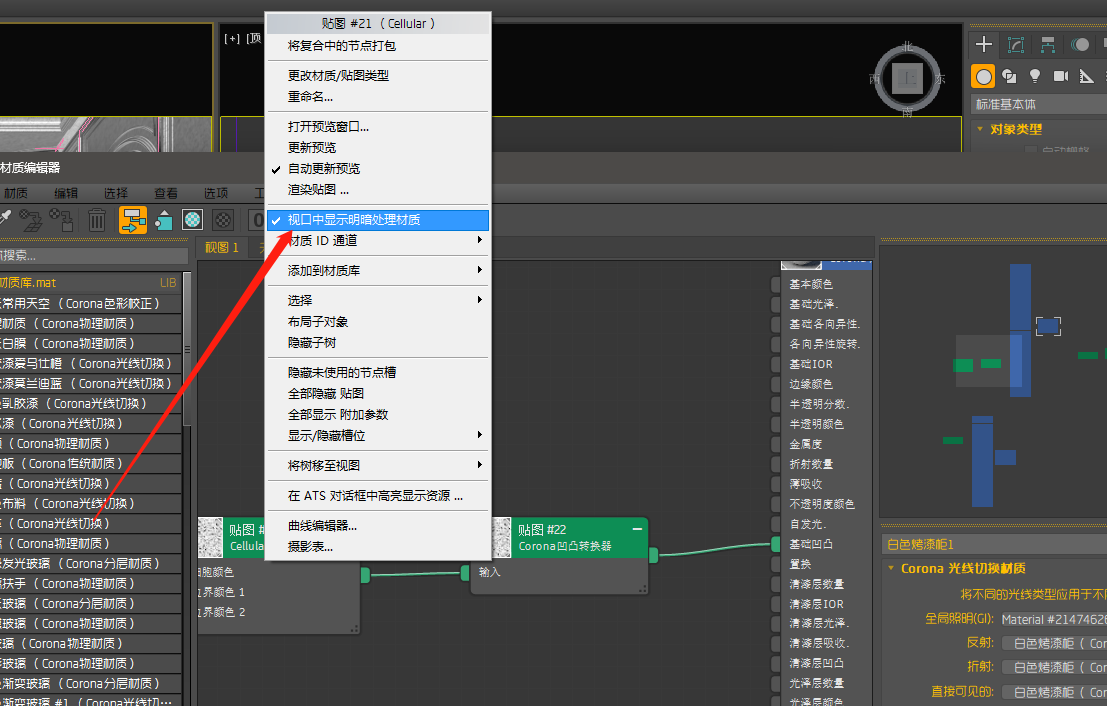Toggle 视口中显示明暗处理材质 menu option
This screenshot has width=1107, height=706.
pos(378,220)
